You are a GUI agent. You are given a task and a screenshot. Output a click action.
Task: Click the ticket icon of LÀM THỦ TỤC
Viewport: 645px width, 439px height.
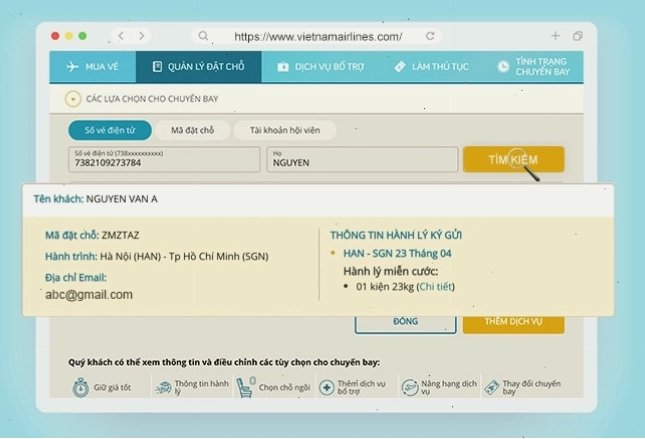click(400, 67)
